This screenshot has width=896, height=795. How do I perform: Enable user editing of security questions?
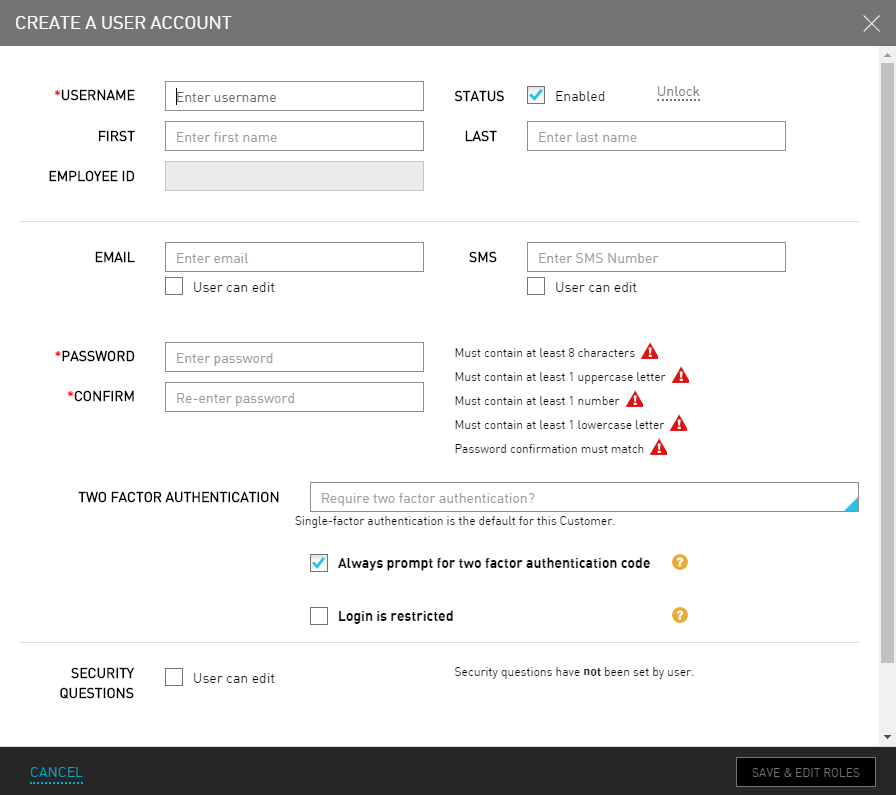[173, 677]
